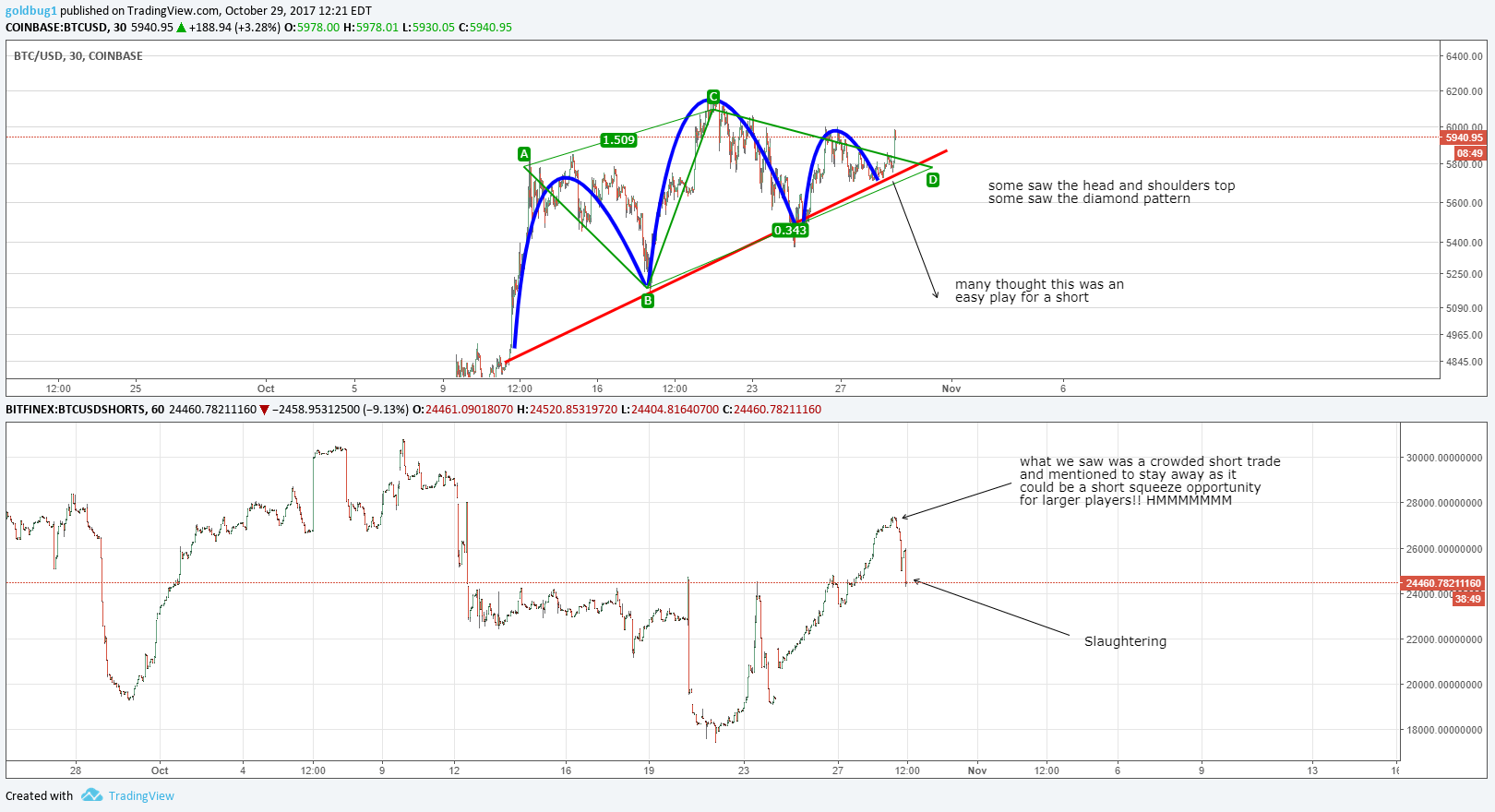The image size is (1495, 812).
Task: Click the 1.509 ratio label
Action: 618,140
